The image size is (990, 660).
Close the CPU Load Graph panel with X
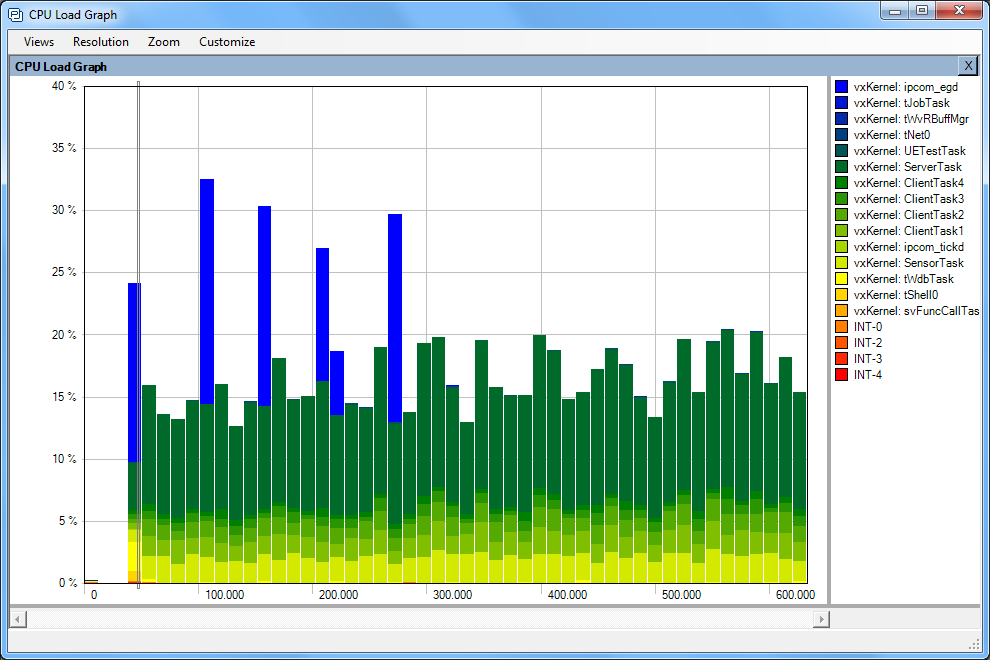pyautogui.click(x=968, y=66)
